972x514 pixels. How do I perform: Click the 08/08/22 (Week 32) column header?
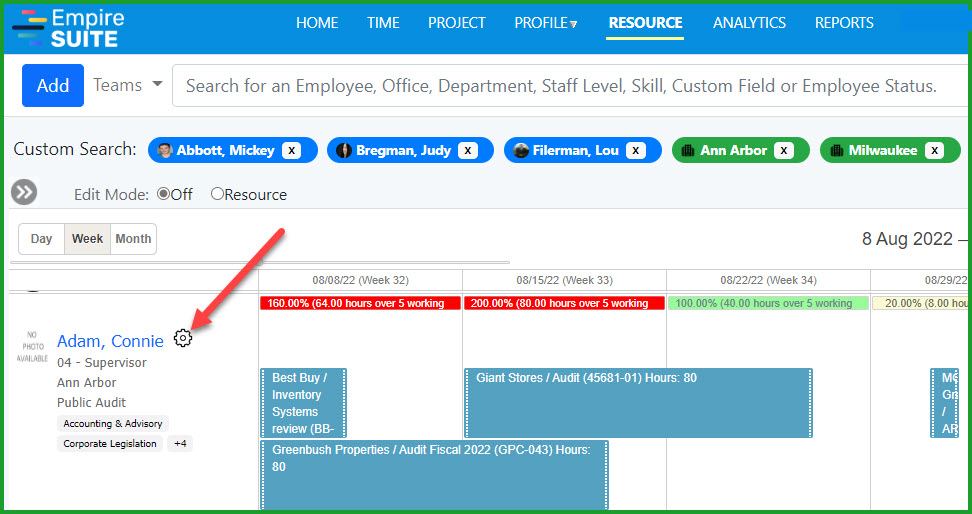click(x=360, y=280)
